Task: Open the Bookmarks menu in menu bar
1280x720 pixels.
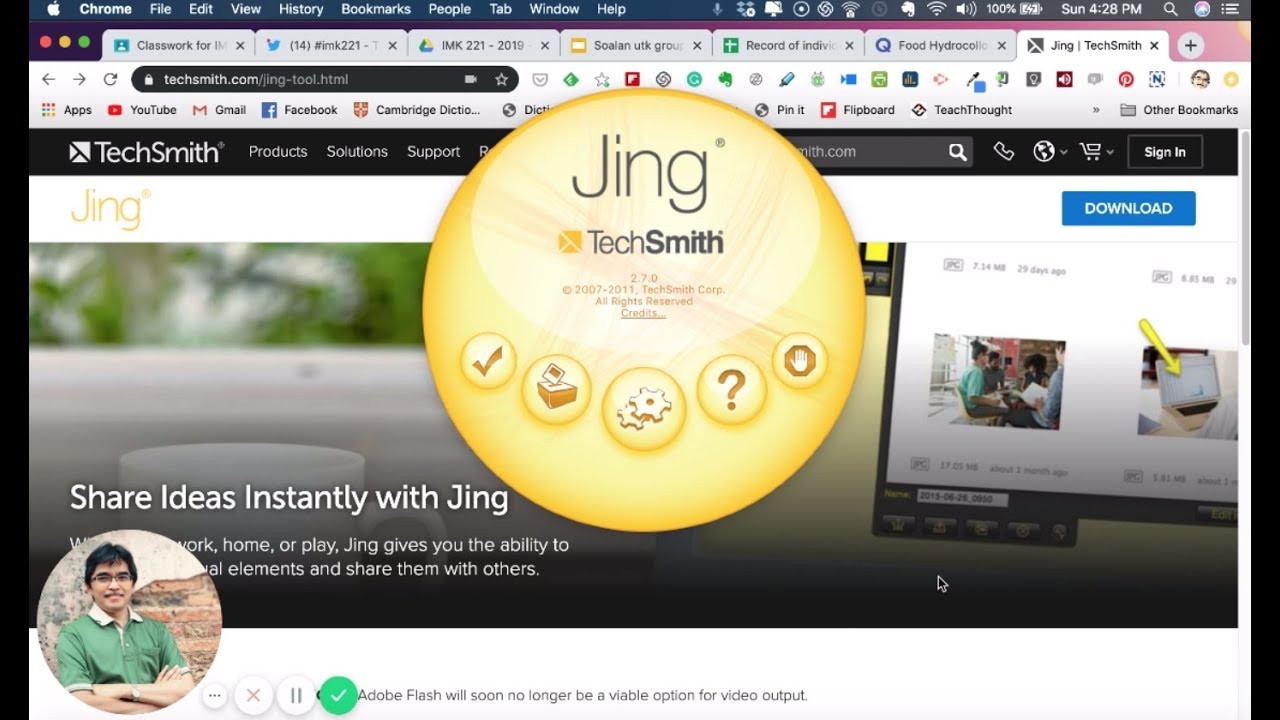Action: [x=376, y=9]
